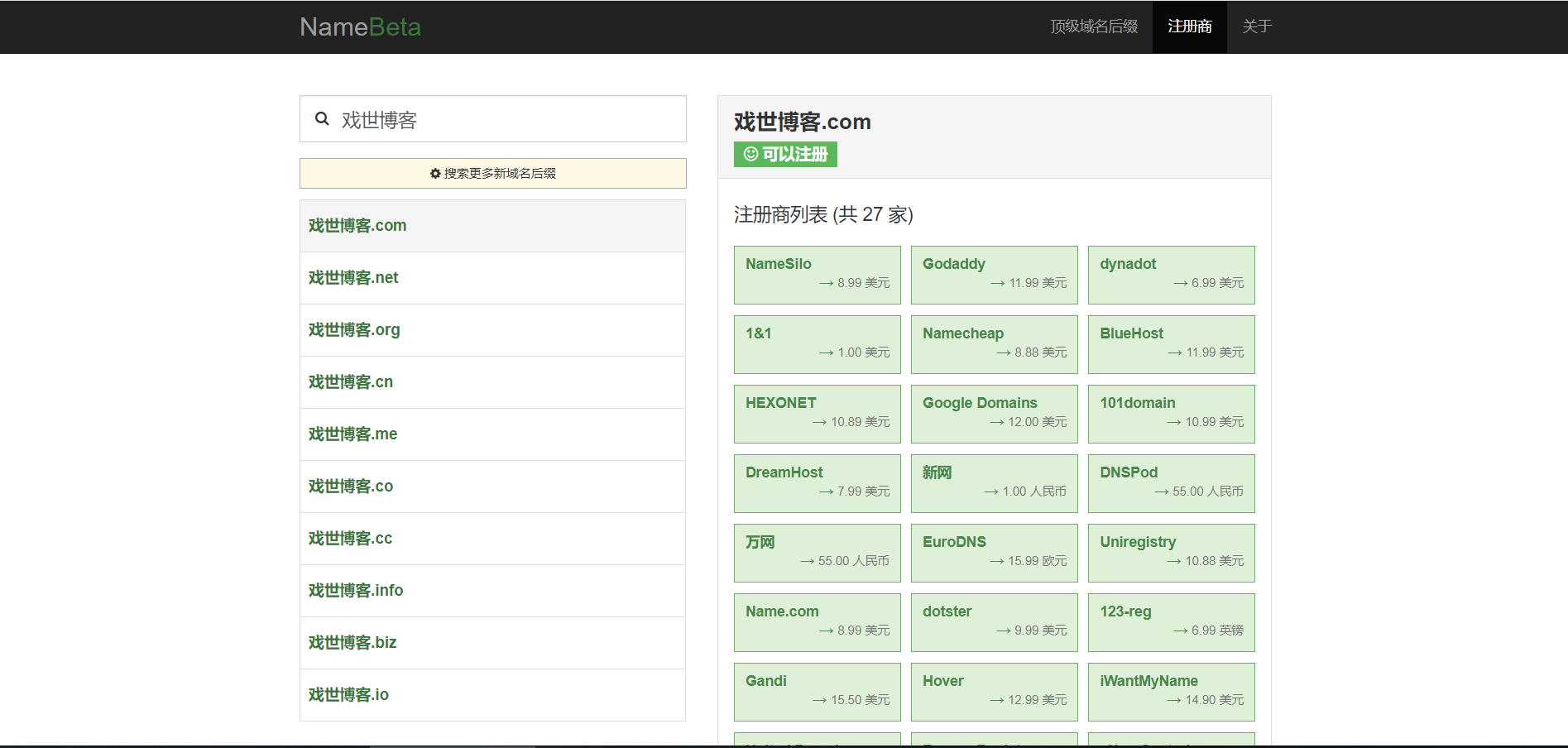This screenshot has width=1568, height=748.
Task: Click the 可以注册 availability badge
Action: coord(785,154)
